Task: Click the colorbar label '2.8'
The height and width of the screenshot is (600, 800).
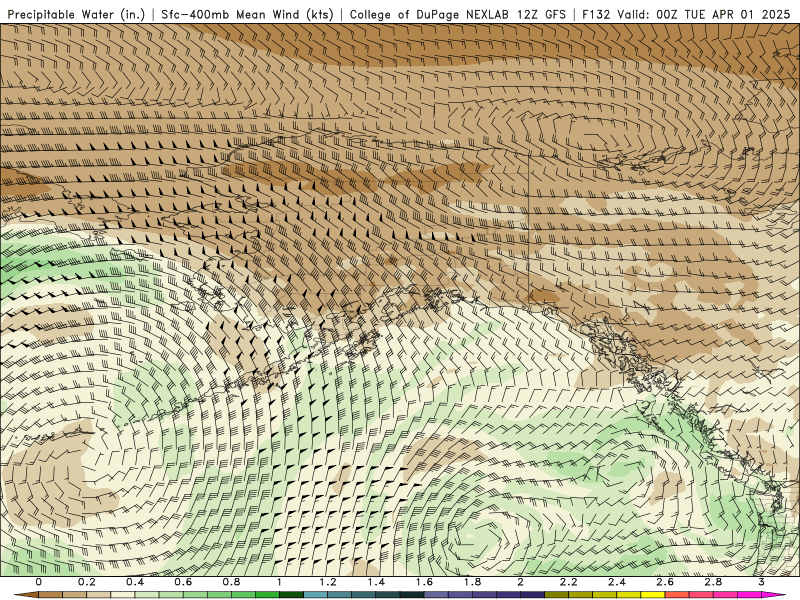Action: point(713,582)
